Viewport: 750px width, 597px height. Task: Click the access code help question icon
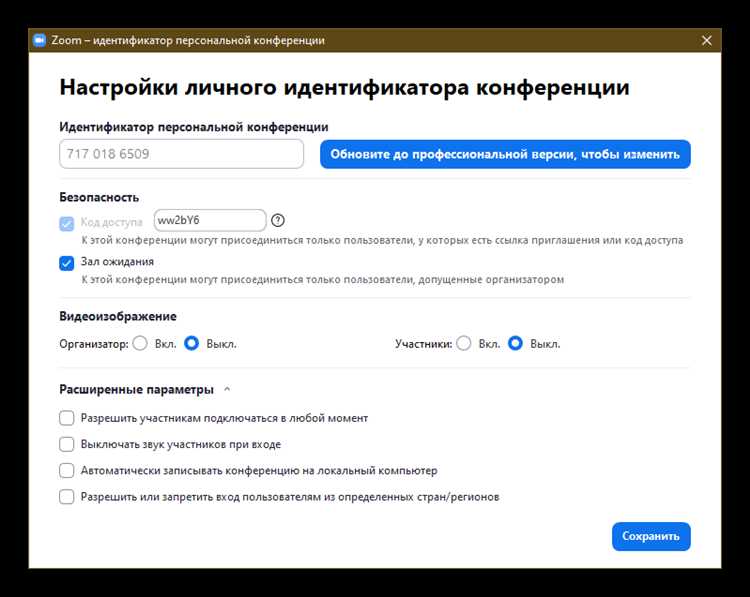(278, 220)
